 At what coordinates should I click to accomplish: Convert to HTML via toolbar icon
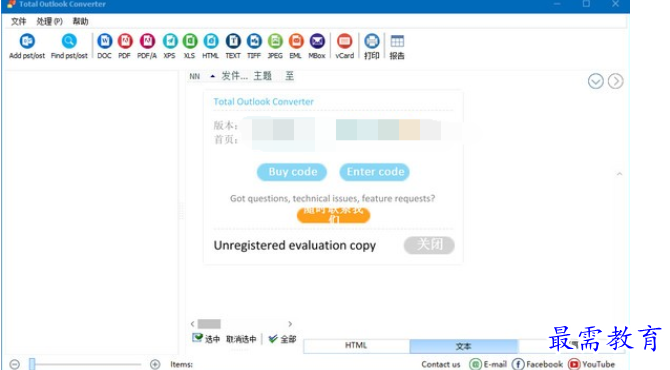tap(211, 46)
